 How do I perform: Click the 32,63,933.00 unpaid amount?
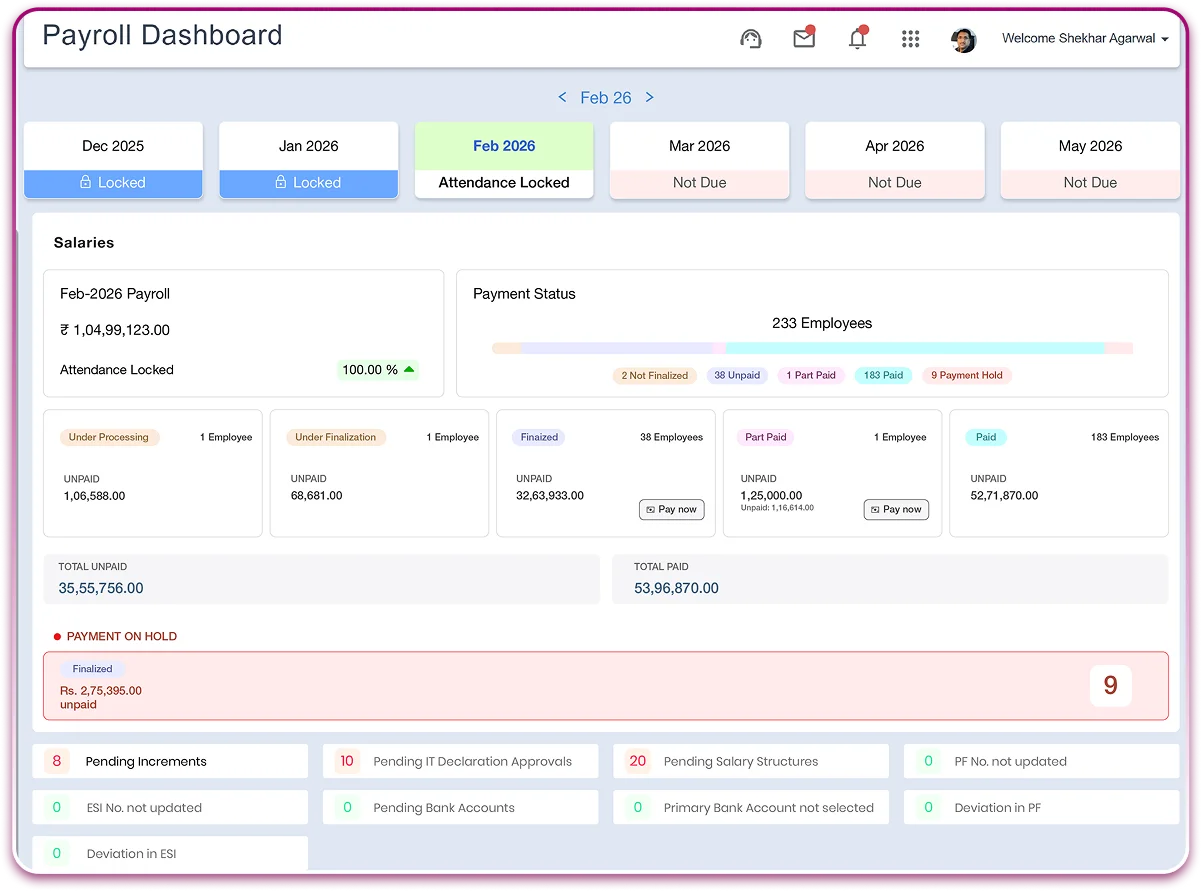(x=550, y=496)
